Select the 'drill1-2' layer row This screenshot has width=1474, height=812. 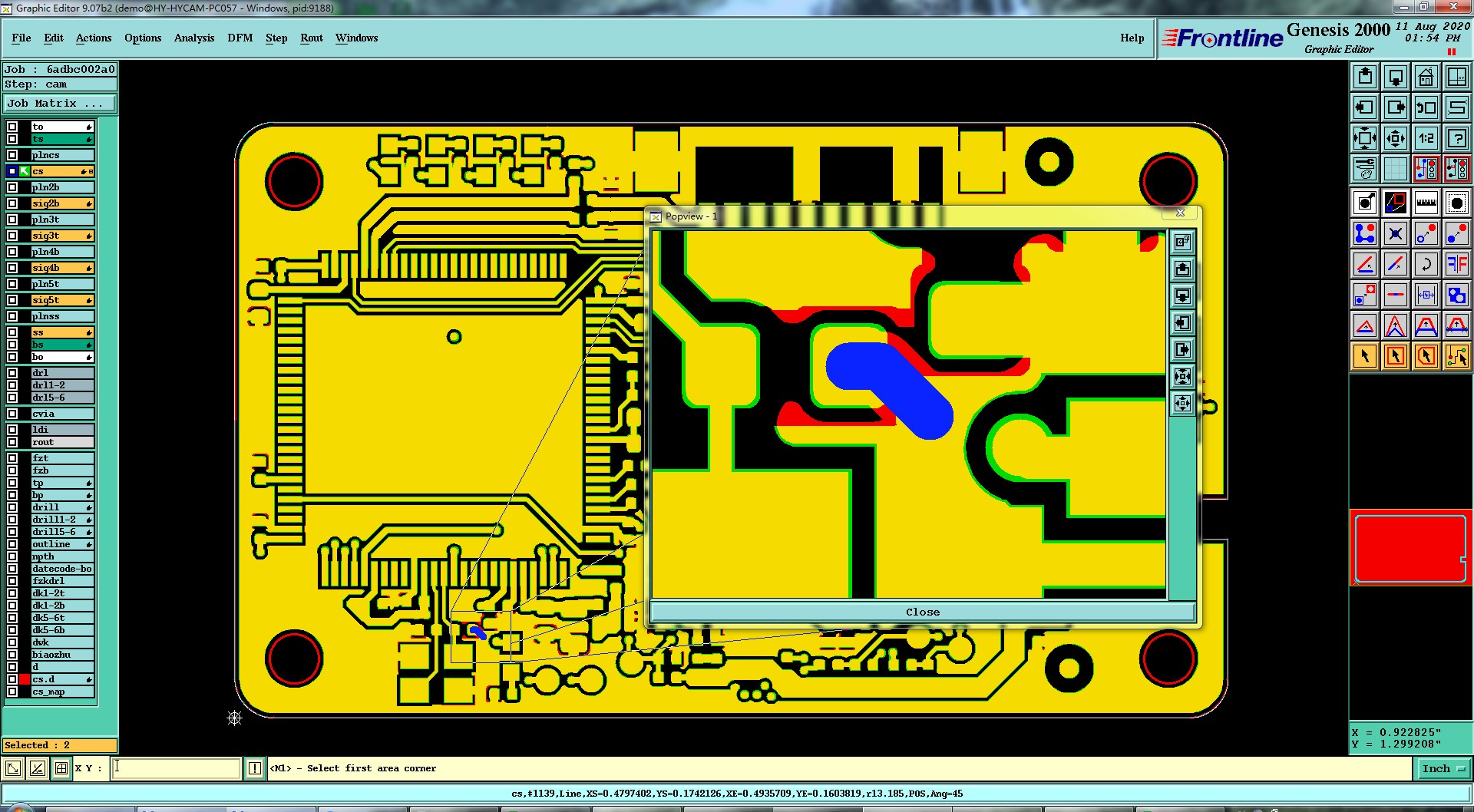[x=63, y=520]
